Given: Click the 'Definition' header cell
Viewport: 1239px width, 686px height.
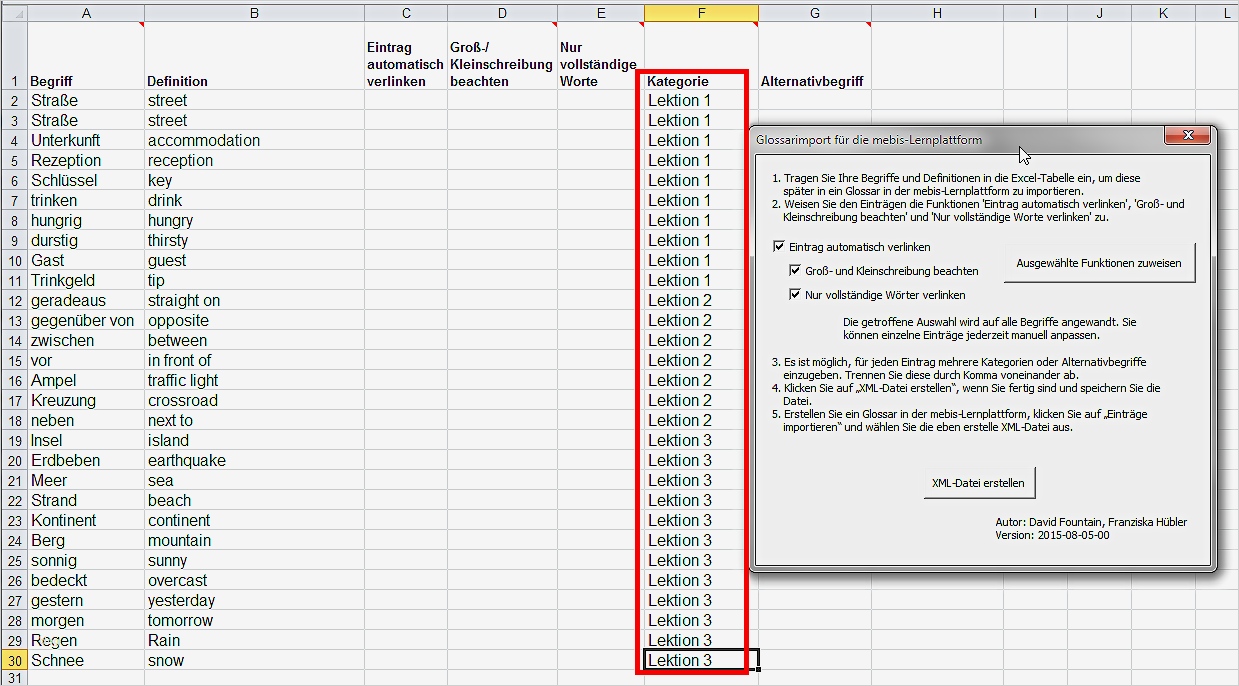Looking at the screenshot, I should click(255, 56).
